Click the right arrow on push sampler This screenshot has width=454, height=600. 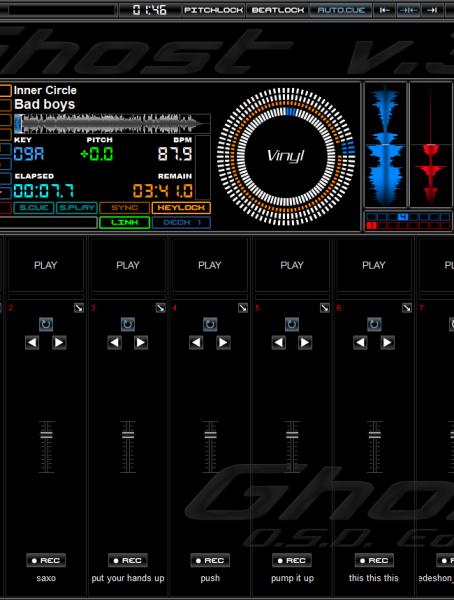(x=223, y=342)
